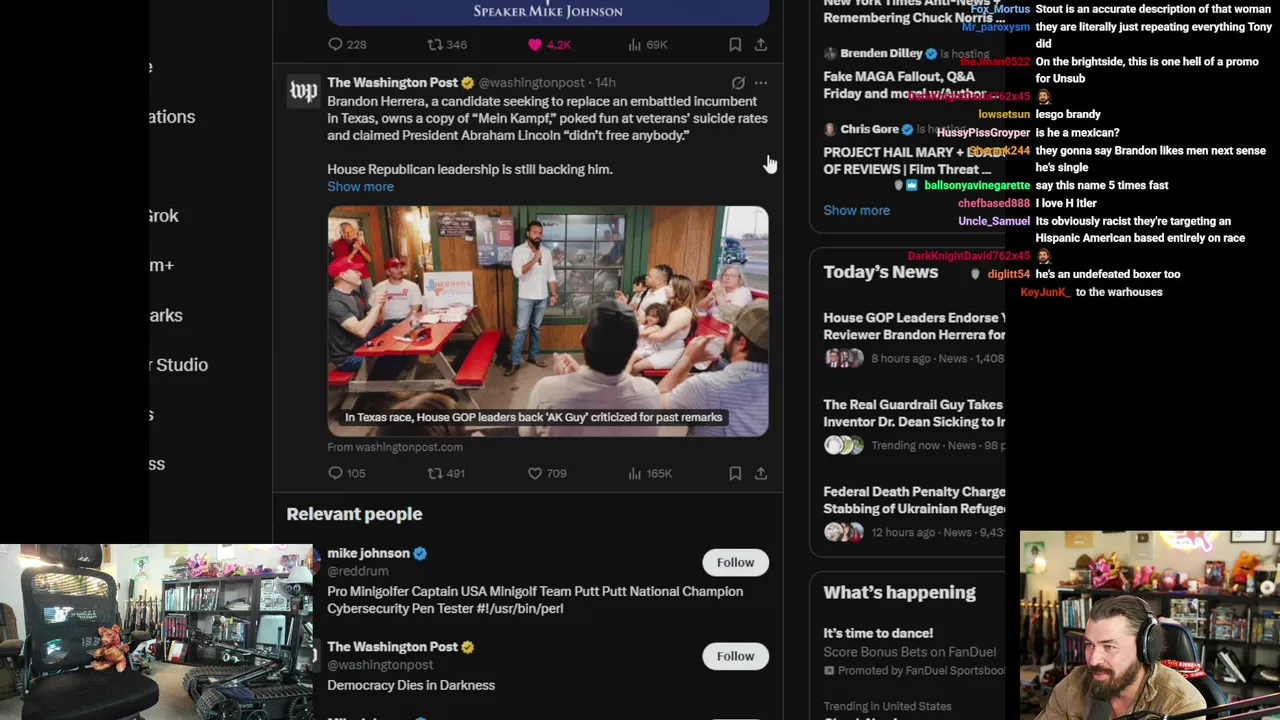1280x720 pixels.
Task: Open the Texas race article image
Action: pyautogui.click(x=548, y=321)
